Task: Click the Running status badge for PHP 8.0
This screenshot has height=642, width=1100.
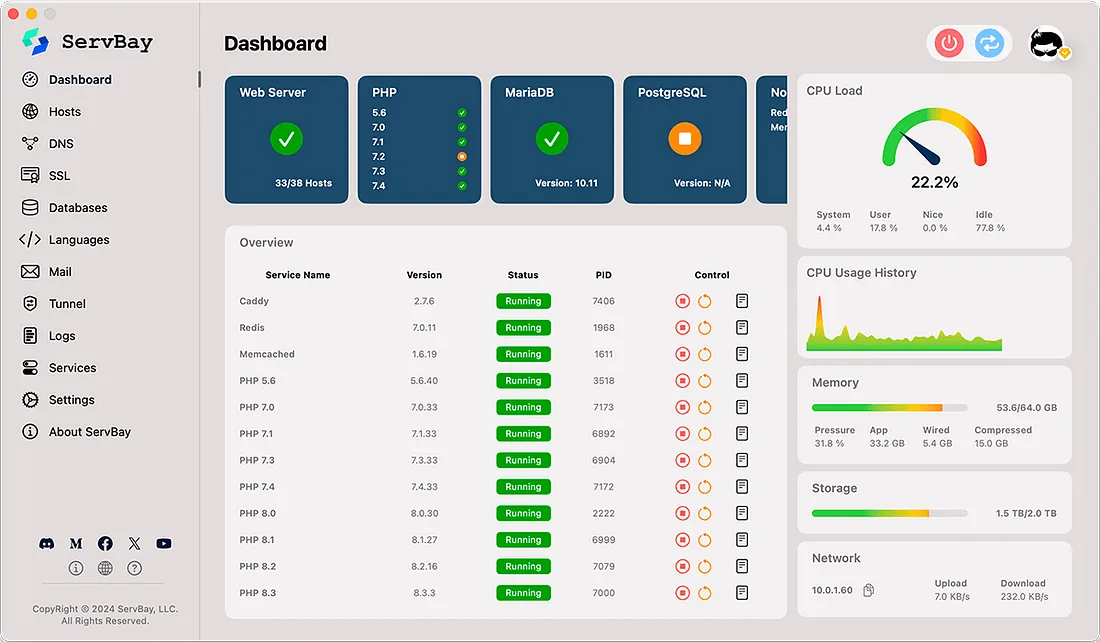Action: (x=523, y=514)
